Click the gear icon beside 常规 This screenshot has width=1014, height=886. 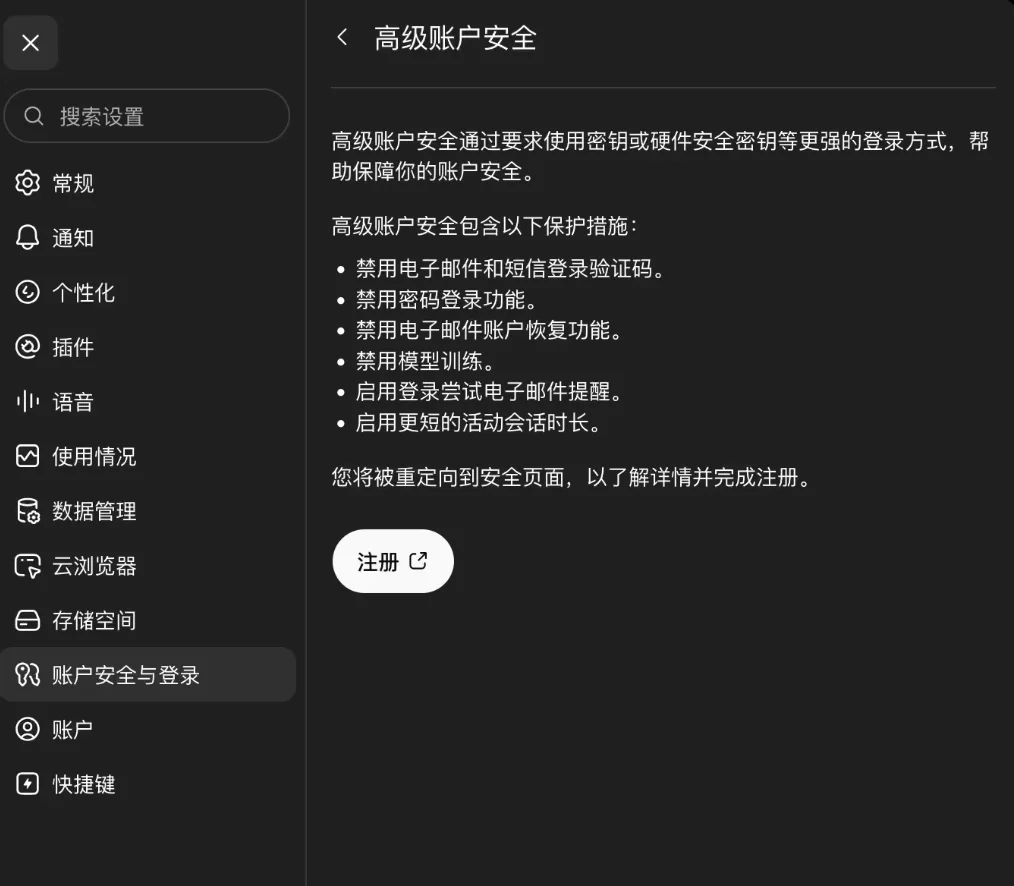click(27, 183)
